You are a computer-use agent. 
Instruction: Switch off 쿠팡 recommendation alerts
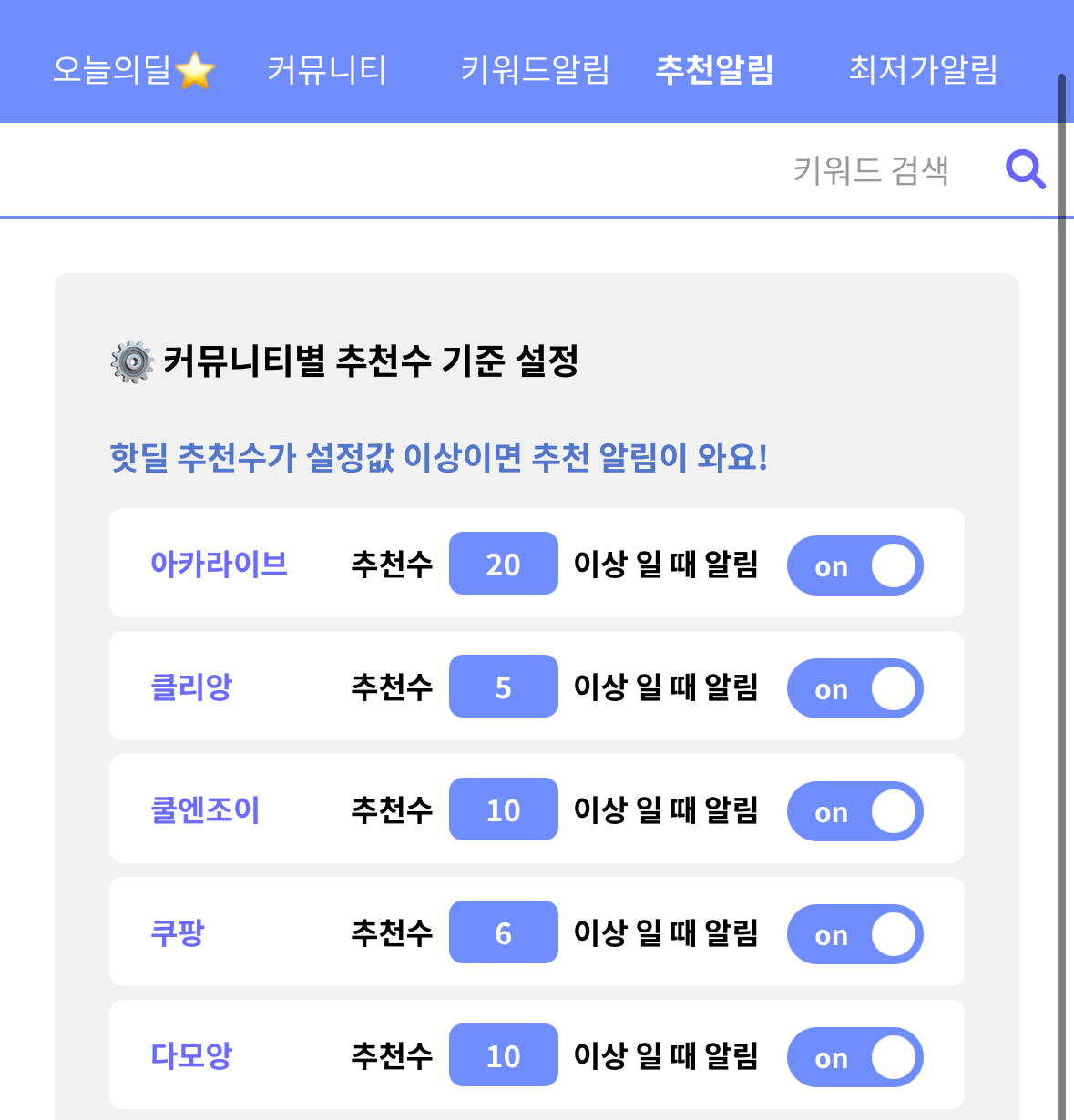[x=854, y=934]
